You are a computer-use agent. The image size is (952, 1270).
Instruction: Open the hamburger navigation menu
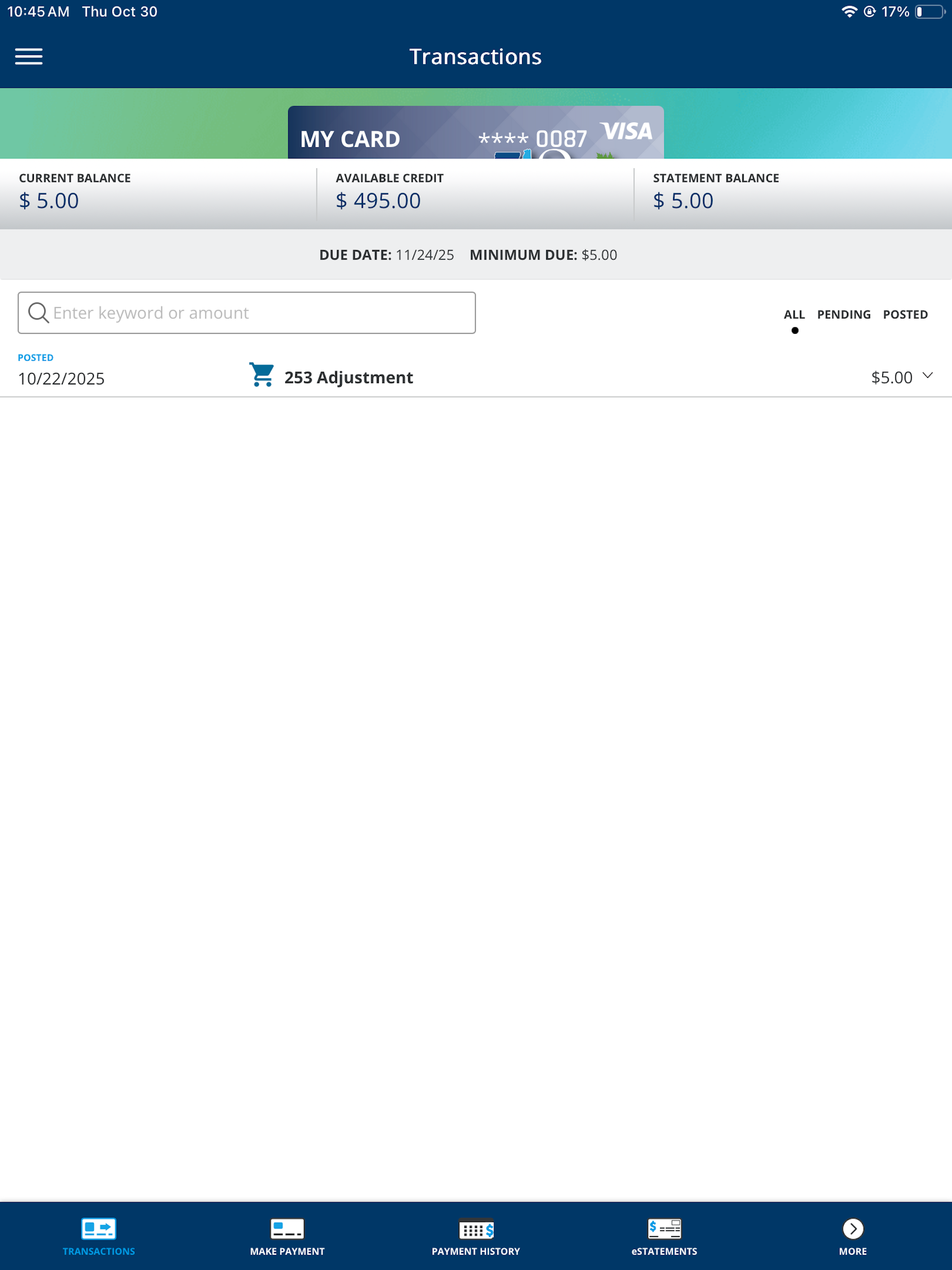pyautogui.click(x=29, y=56)
